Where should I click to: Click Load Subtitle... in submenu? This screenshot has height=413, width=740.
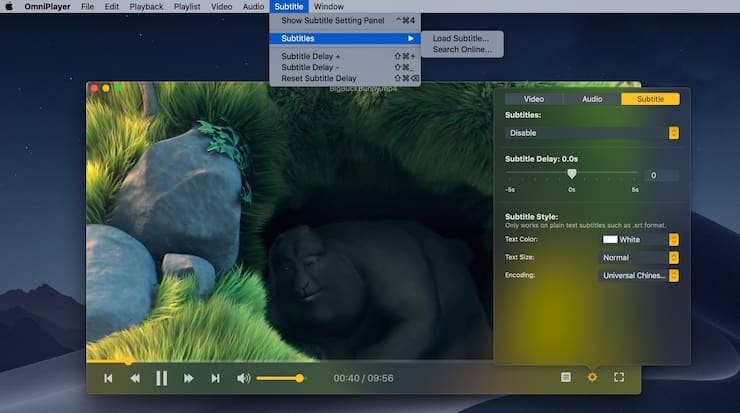(462, 38)
